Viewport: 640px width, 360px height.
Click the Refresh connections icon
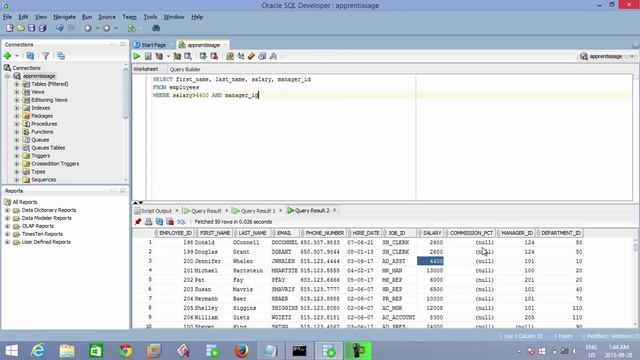(x=30, y=56)
